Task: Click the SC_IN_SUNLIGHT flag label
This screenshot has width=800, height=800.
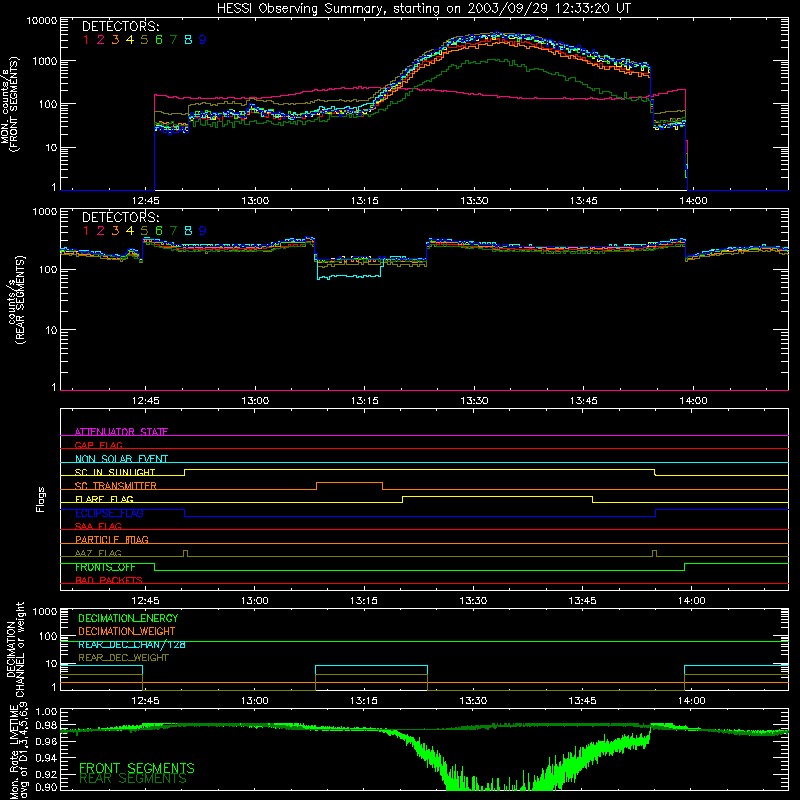Action: (x=115, y=472)
